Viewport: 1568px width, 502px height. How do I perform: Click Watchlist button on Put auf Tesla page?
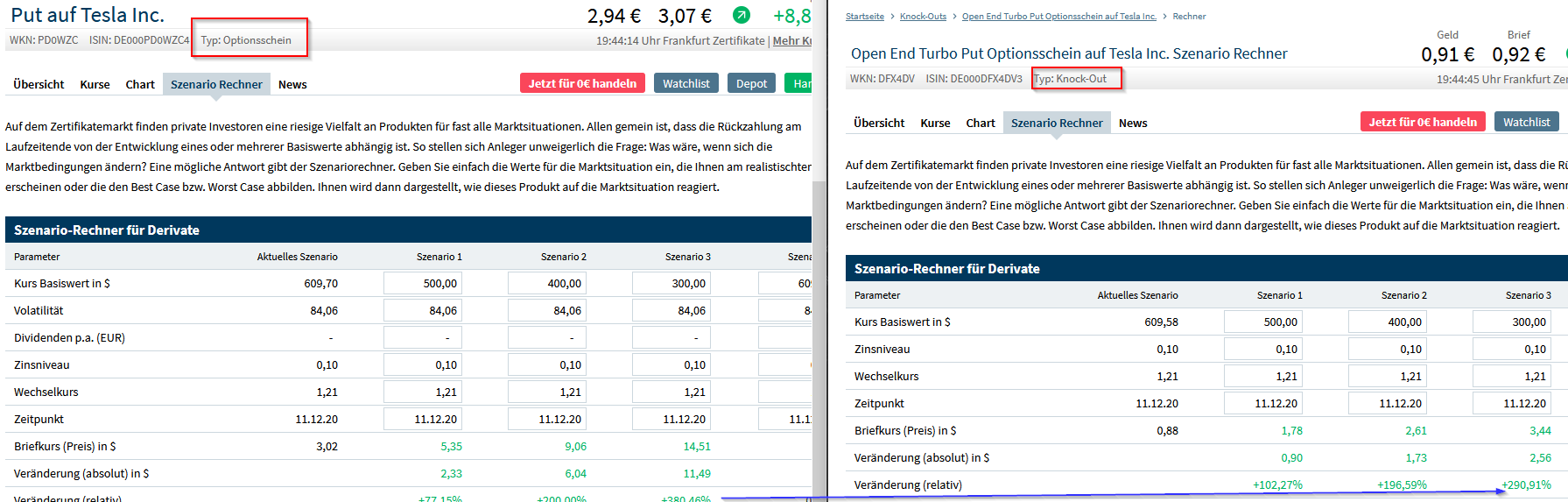click(x=686, y=83)
